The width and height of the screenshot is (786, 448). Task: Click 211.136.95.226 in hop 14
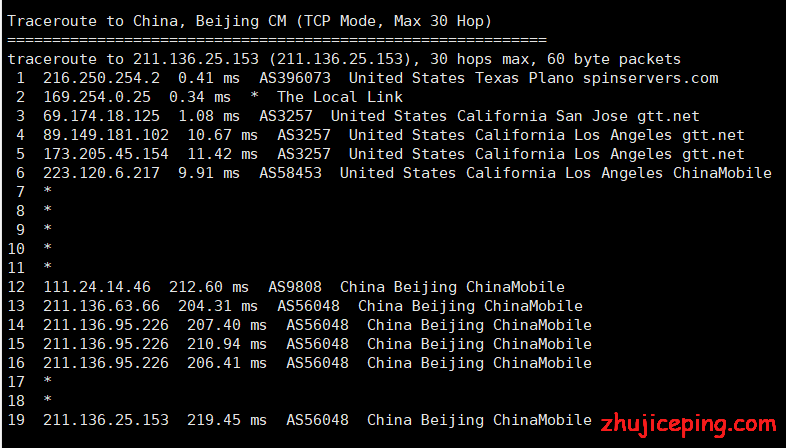point(106,325)
